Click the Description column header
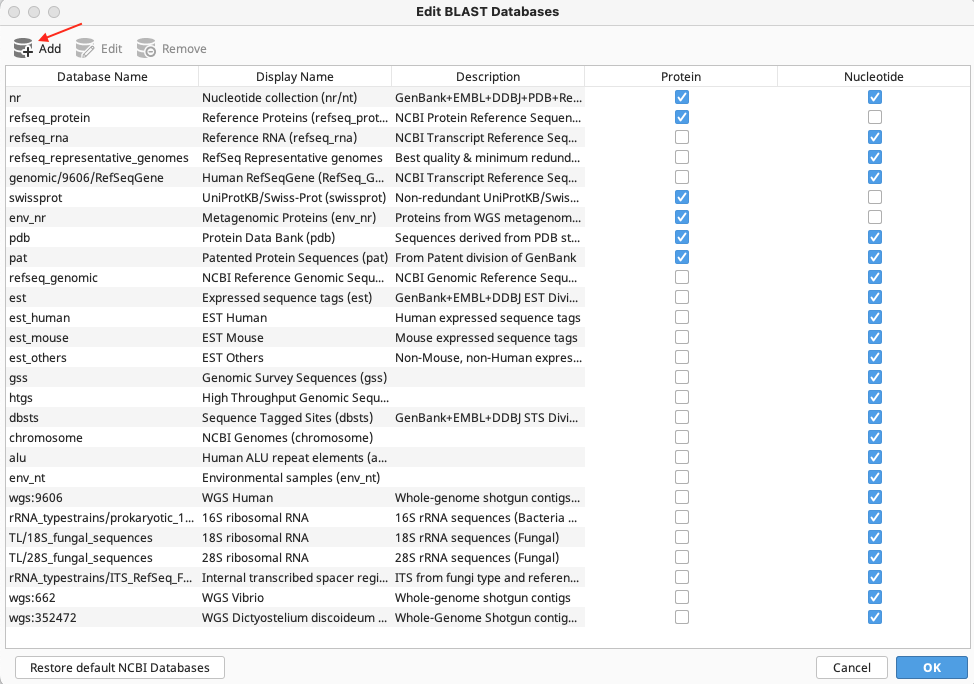The height and width of the screenshot is (684, 974). 488,76
